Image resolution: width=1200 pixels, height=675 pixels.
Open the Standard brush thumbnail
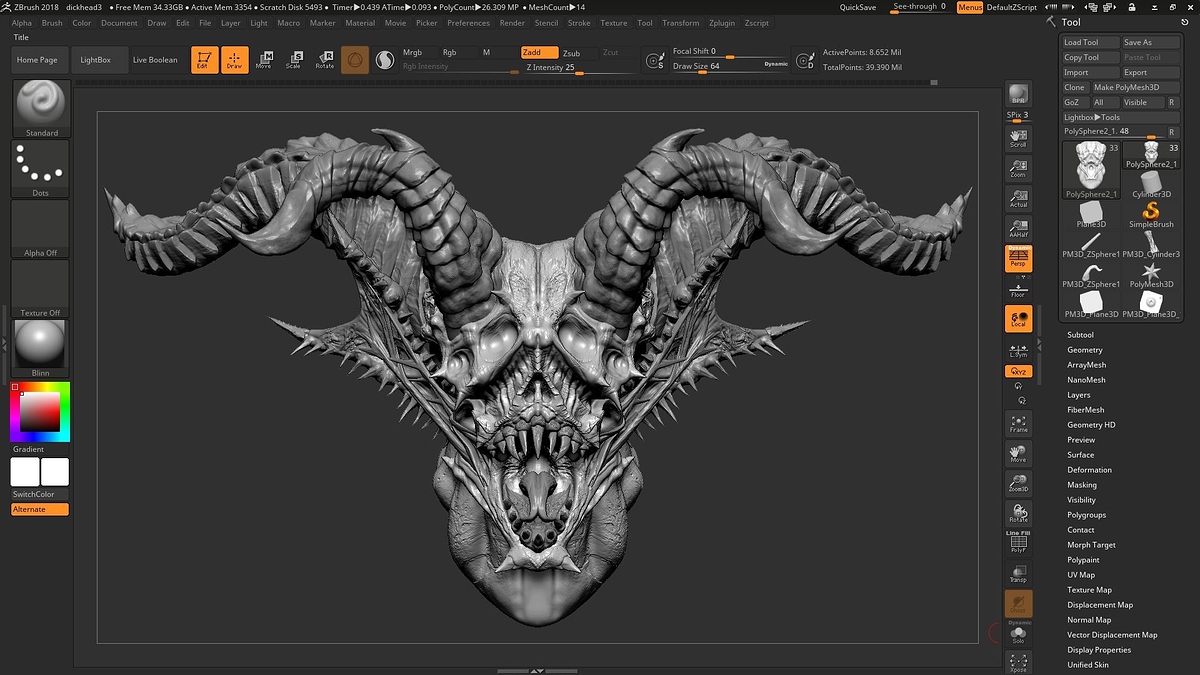tap(41, 108)
